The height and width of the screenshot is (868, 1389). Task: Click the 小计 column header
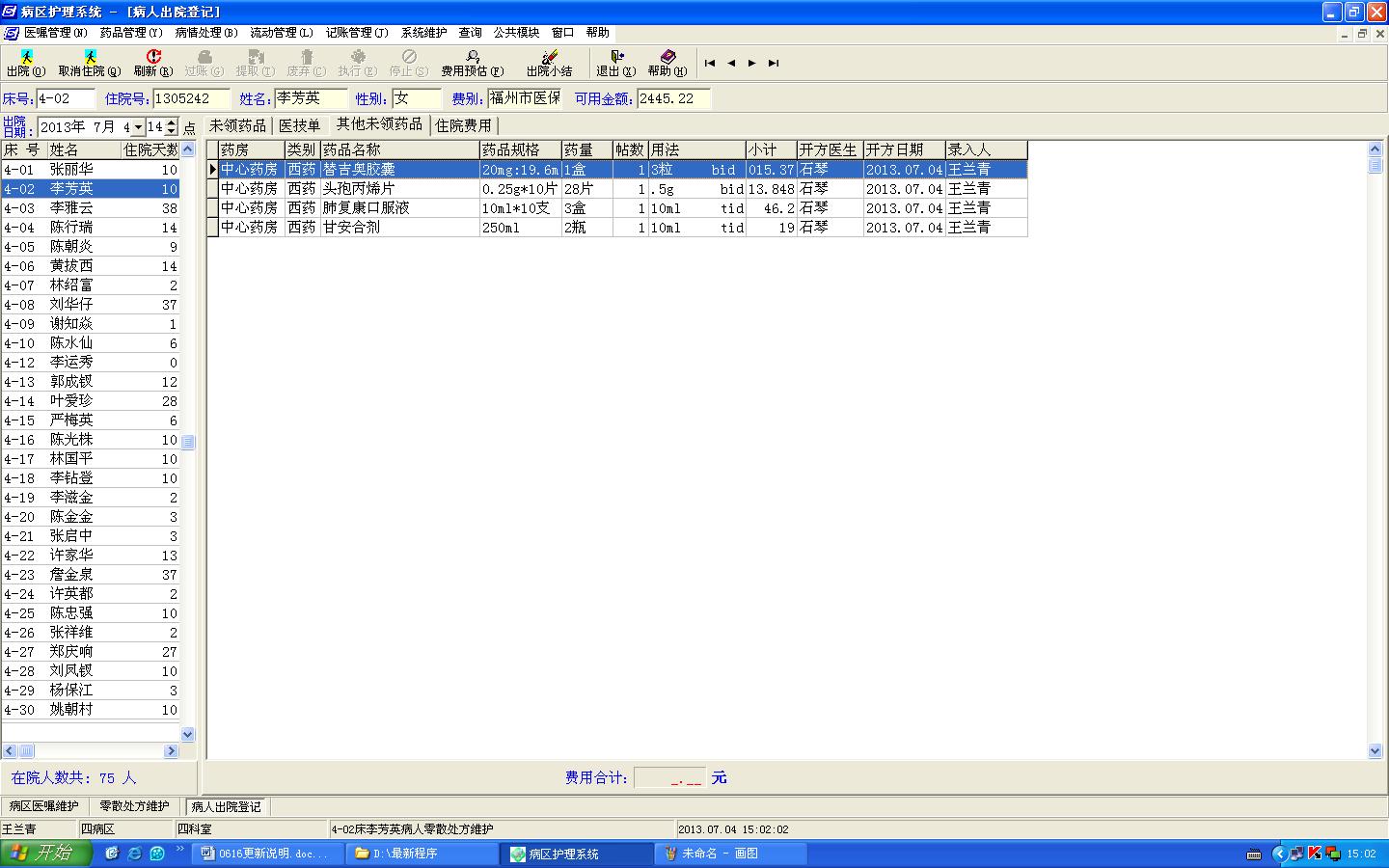pyautogui.click(x=772, y=149)
